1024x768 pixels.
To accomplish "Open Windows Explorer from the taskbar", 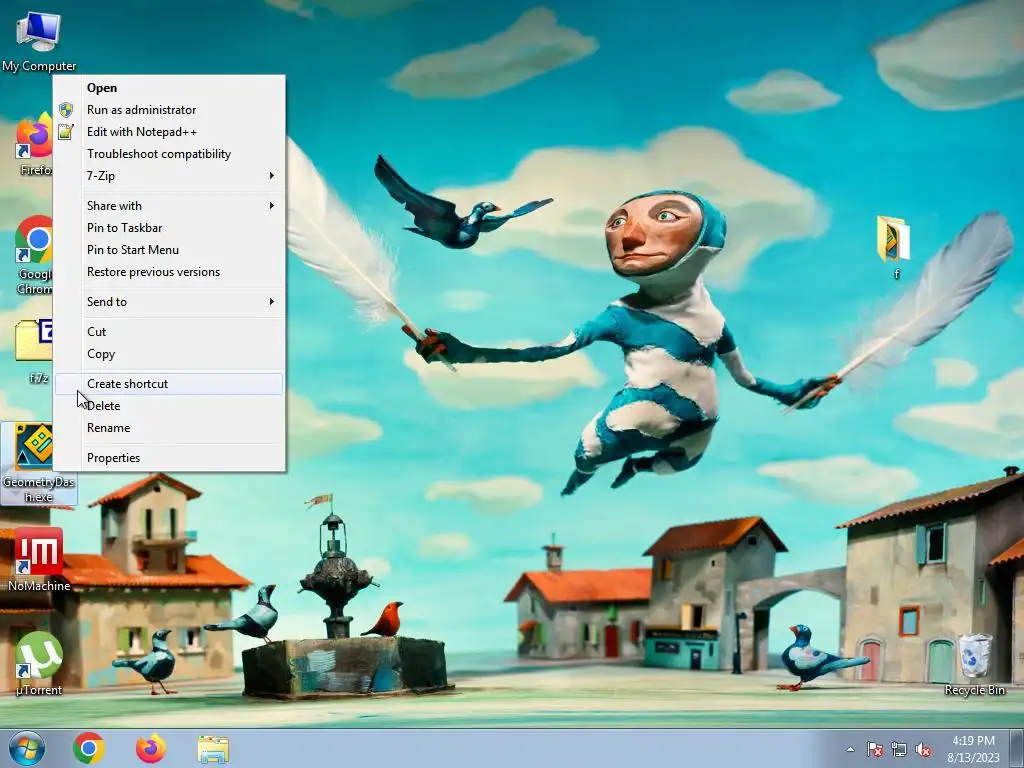I will point(213,749).
